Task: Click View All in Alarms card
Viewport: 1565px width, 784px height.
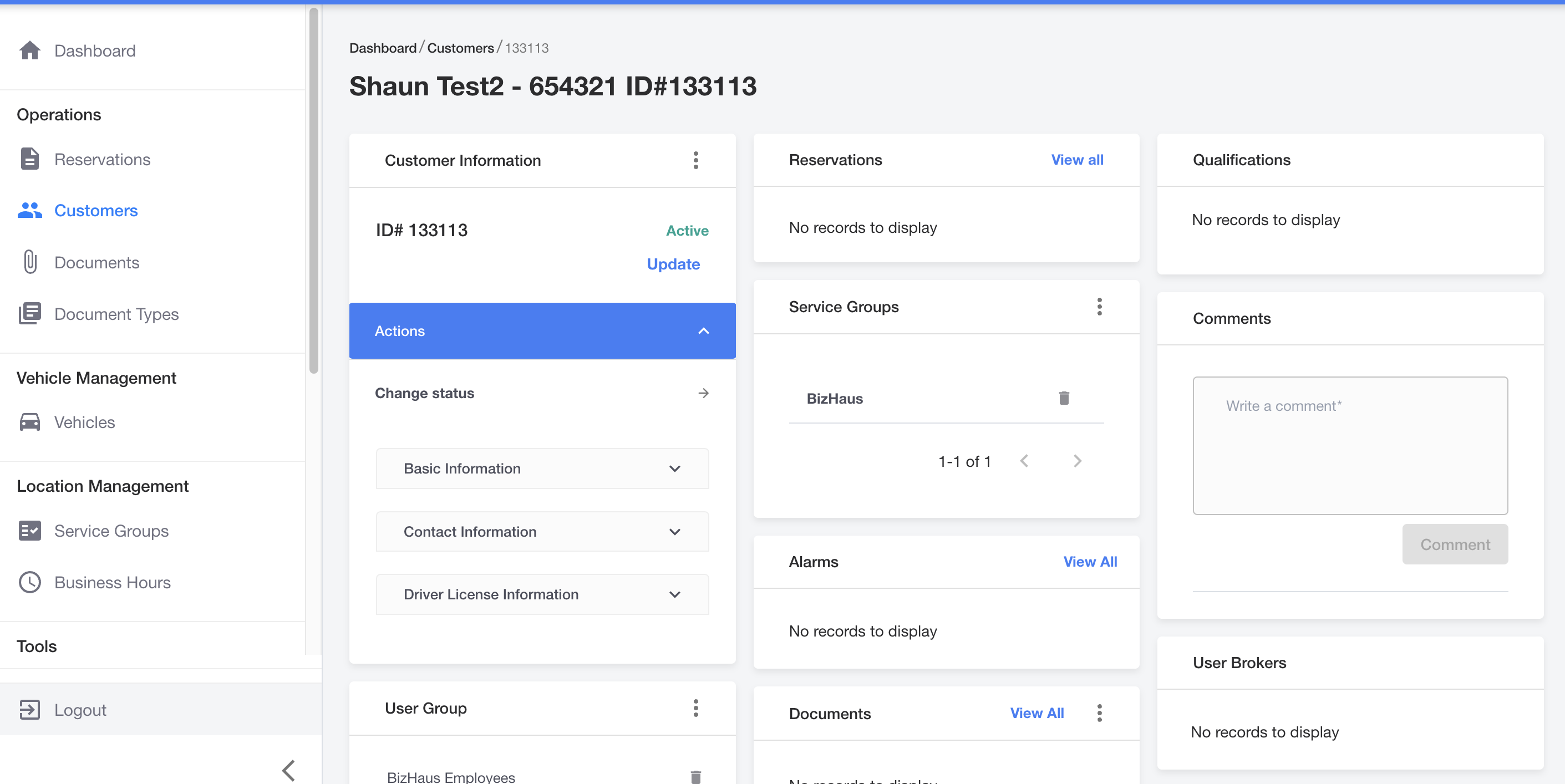Action: pyautogui.click(x=1090, y=562)
